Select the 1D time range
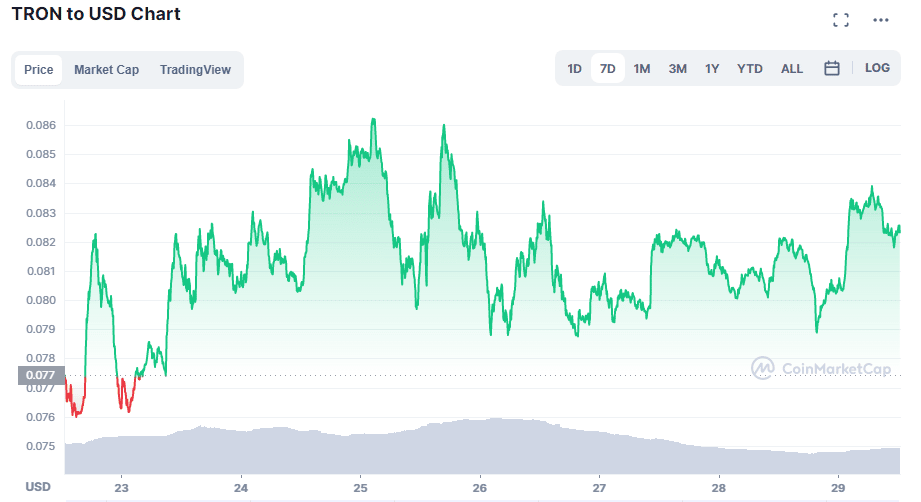The image size is (921, 502). [574, 69]
